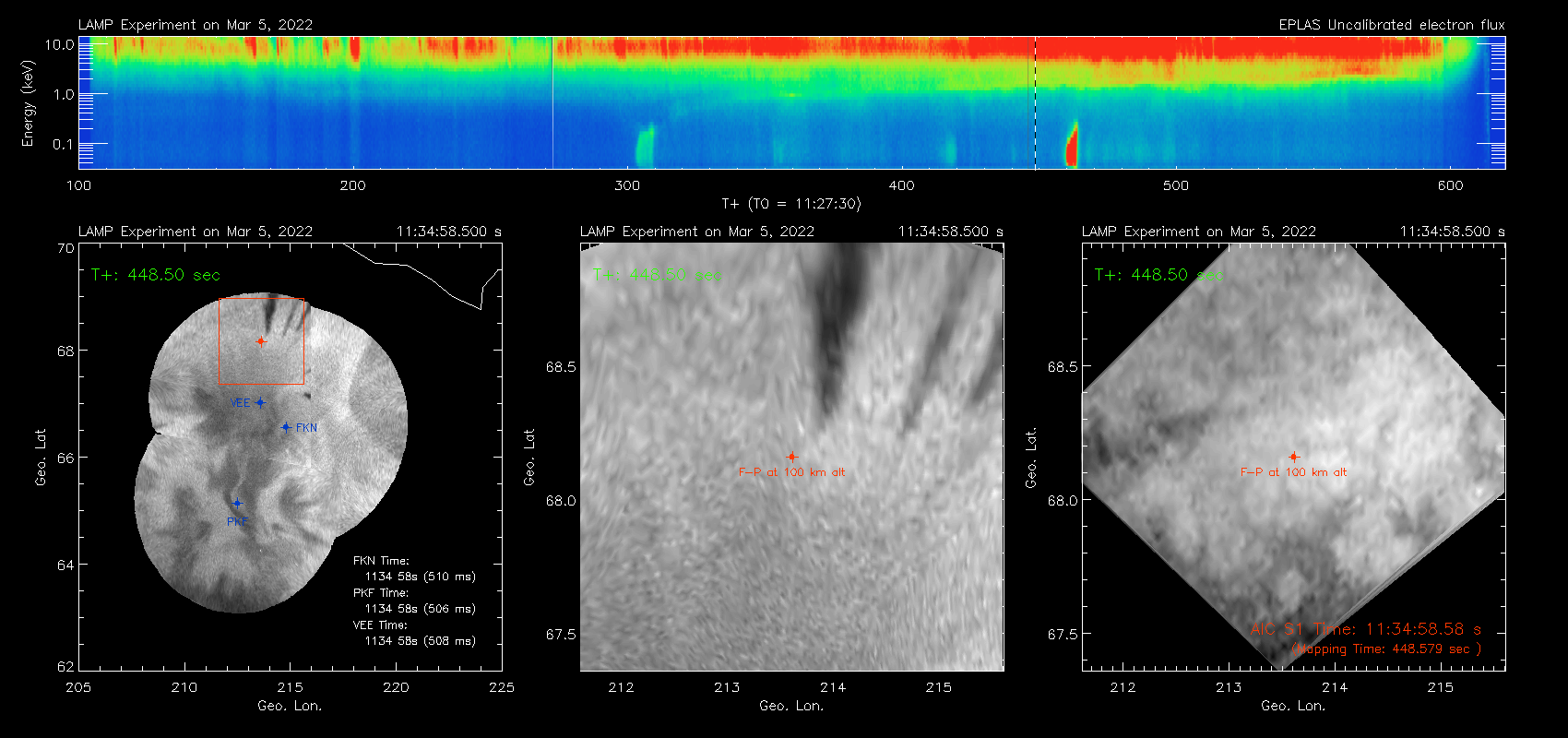Image resolution: width=1568 pixels, height=738 pixels.
Task: Click the left map's '11:34:58.500 s' timestamp
Action: click(x=449, y=232)
